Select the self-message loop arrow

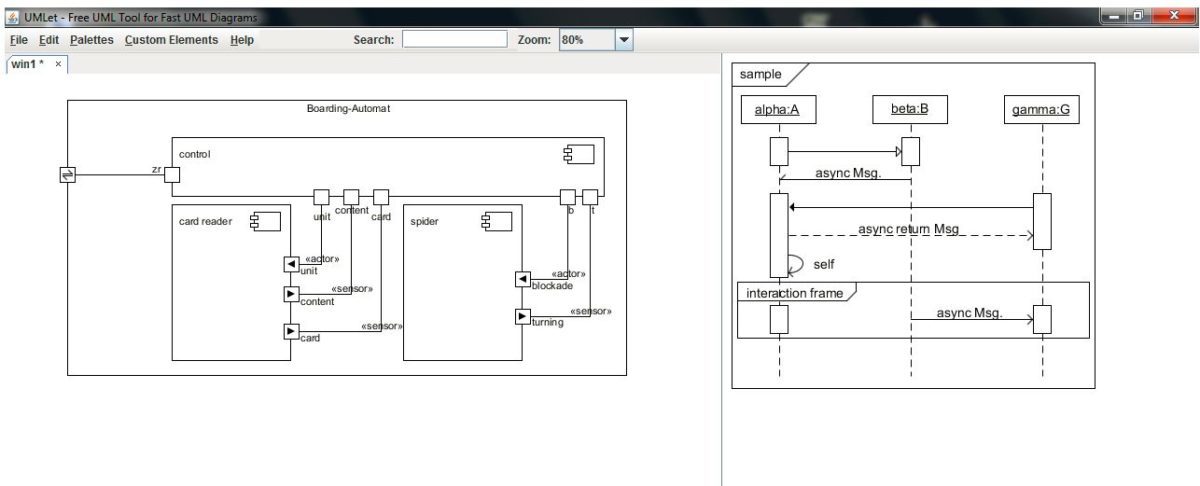[796, 265]
